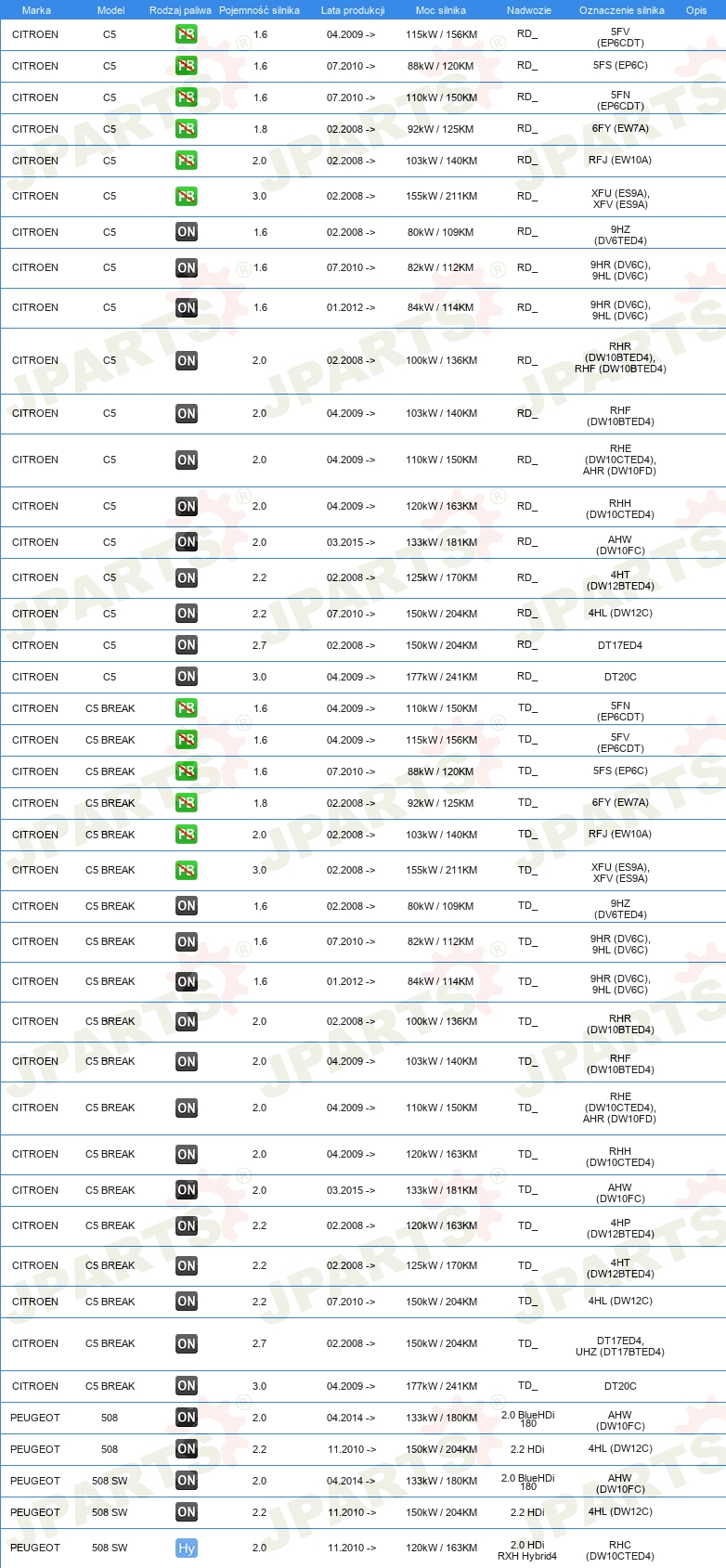Image resolution: width=726 pixels, height=1568 pixels.
Task: Click "PEUGEOT" in the Hy hybrid row
Action: pyautogui.click(x=35, y=1548)
